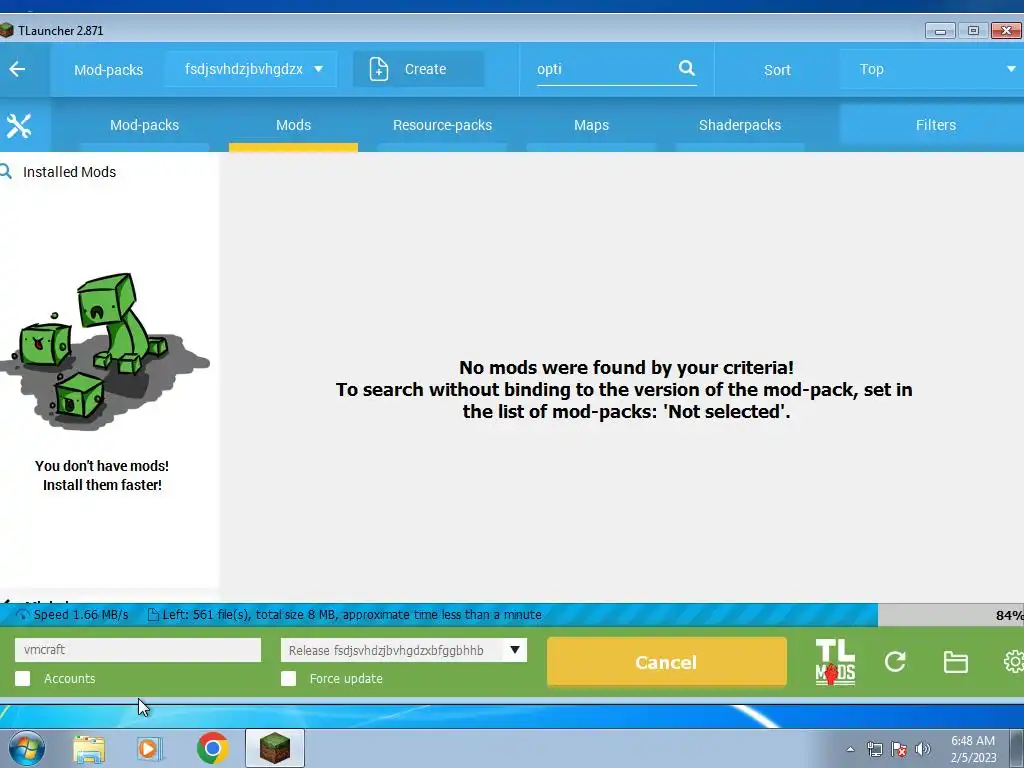Click the volume speaker tray icon
Viewport: 1024px width, 768px height.
click(x=922, y=749)
